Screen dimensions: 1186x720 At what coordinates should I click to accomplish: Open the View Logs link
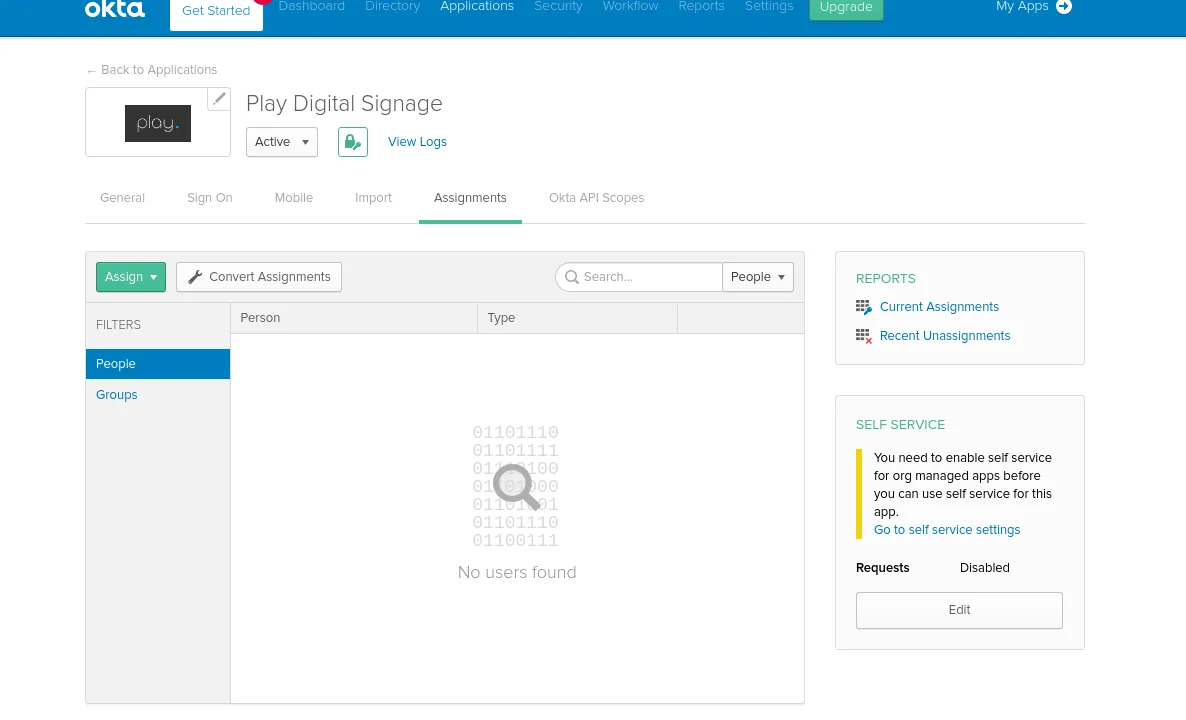pos(417,141)
